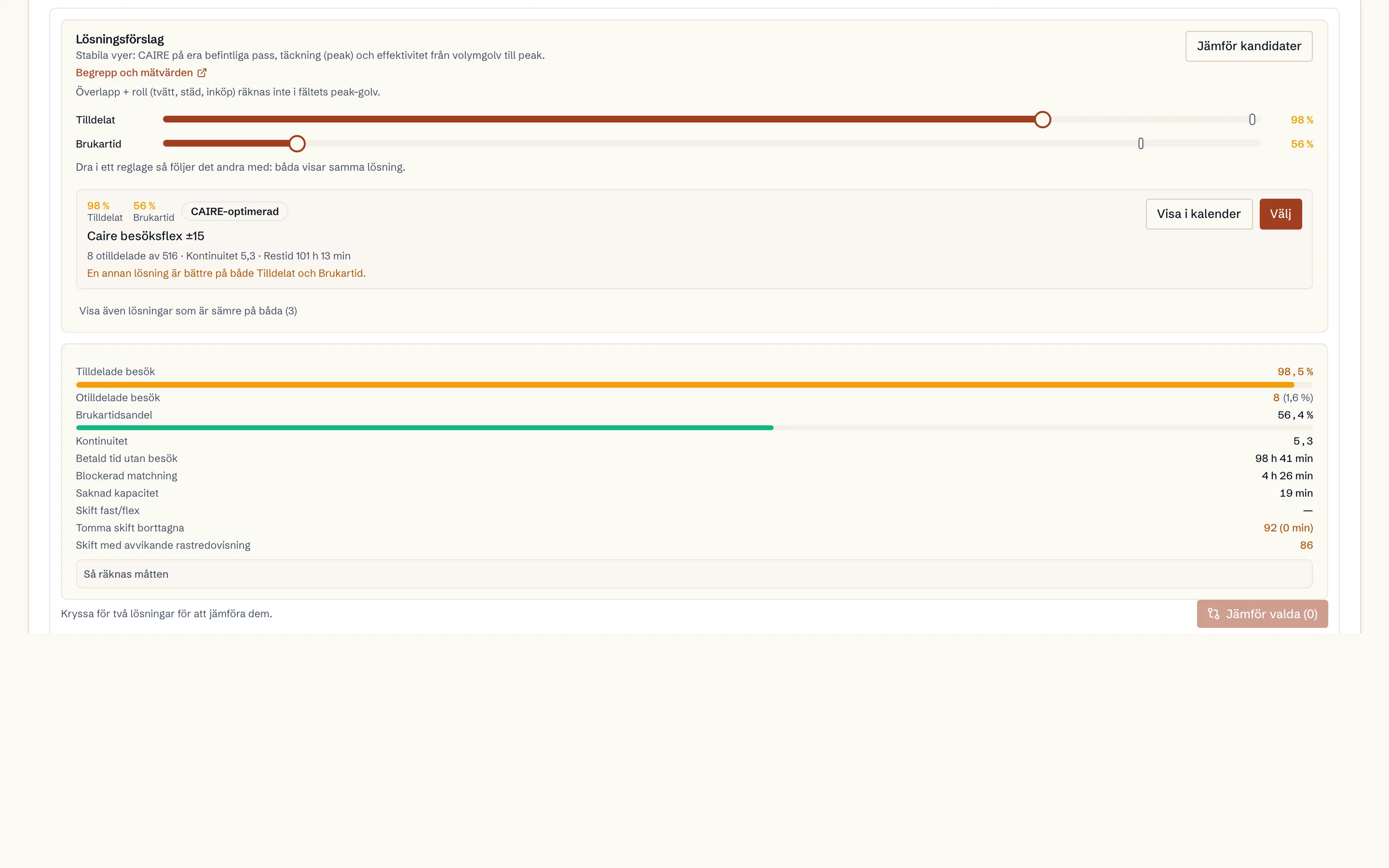Image resolution: width=1389 pixels, height=868 pixels.
Task: Click the 98 % label right of Tilldelat slider
Action: (1302, 120)
